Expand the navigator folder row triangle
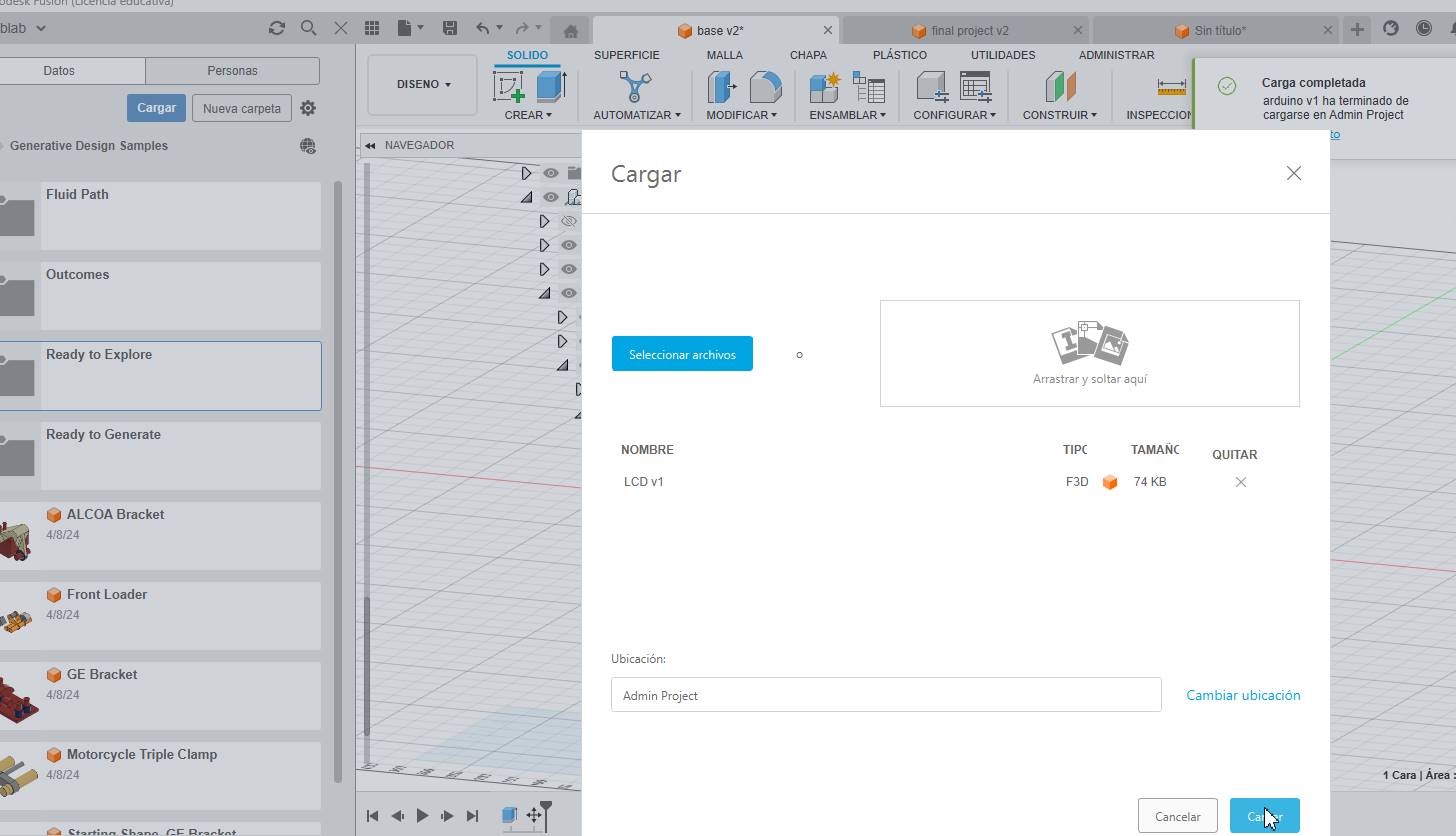The image size is (1456, 836). (x=526, y=173)
